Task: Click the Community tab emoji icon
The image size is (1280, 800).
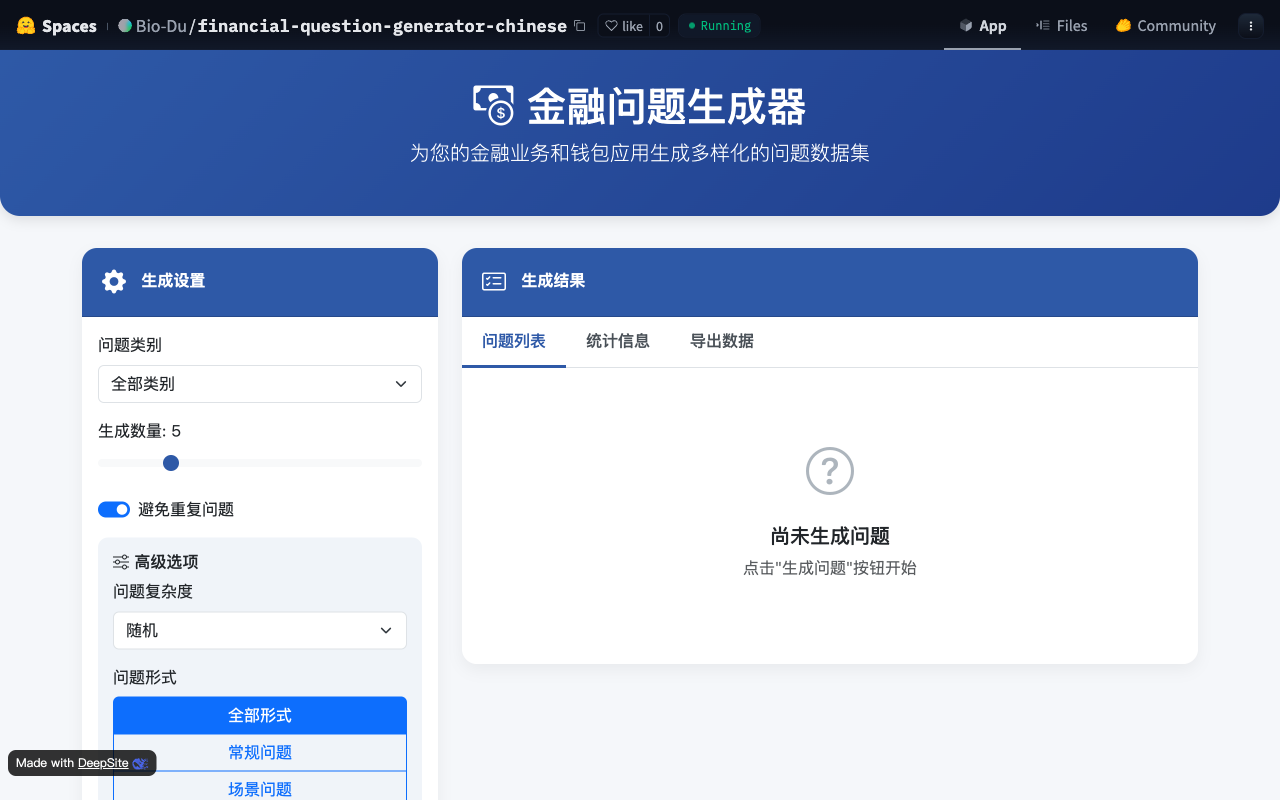Action: tap(1123, 26)
